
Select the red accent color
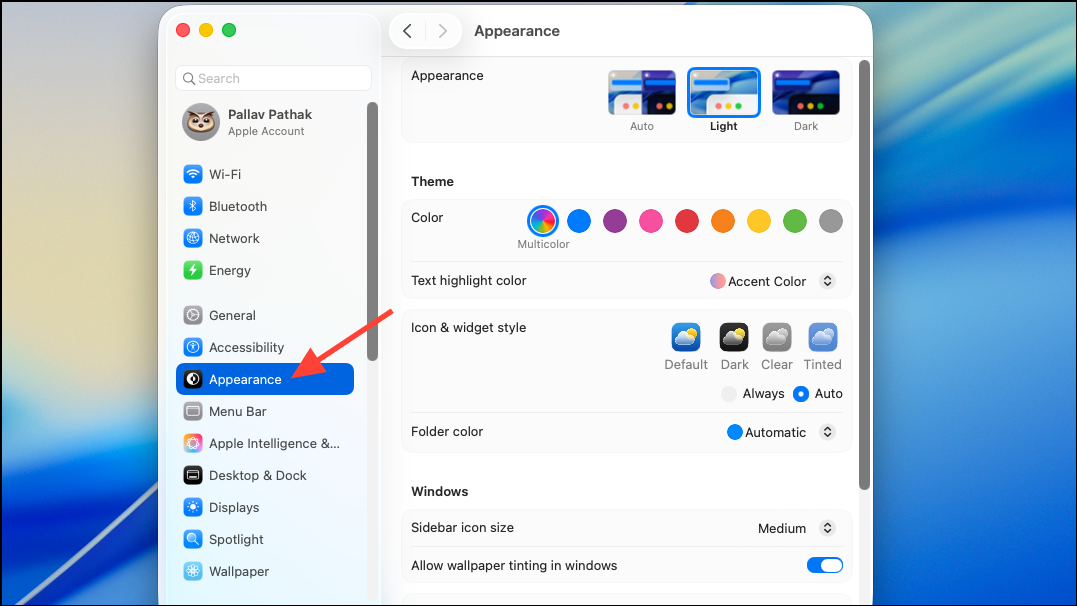pos(687,221)
